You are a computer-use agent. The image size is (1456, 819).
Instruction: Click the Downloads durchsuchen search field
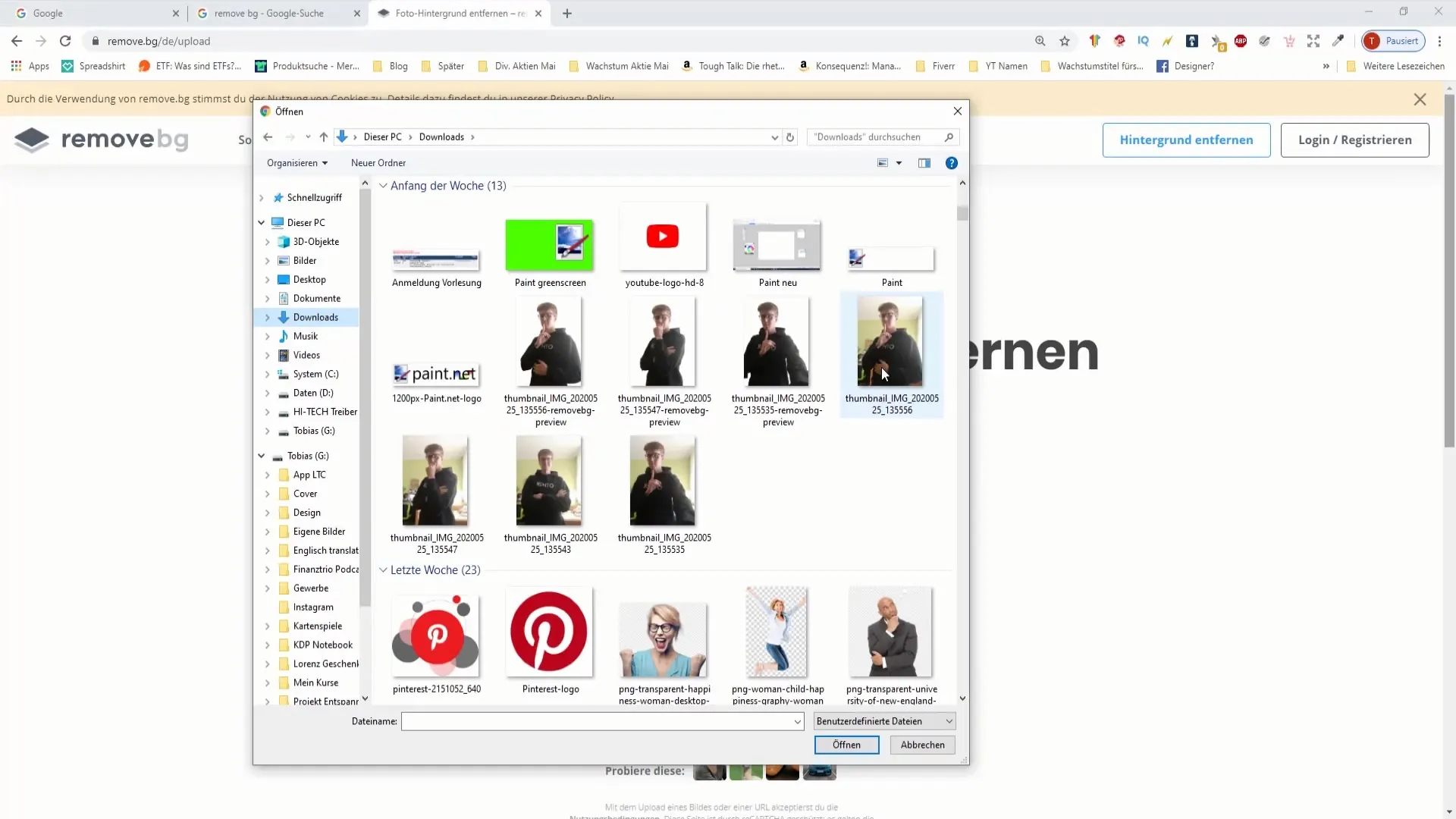click(x=883, y=137)
